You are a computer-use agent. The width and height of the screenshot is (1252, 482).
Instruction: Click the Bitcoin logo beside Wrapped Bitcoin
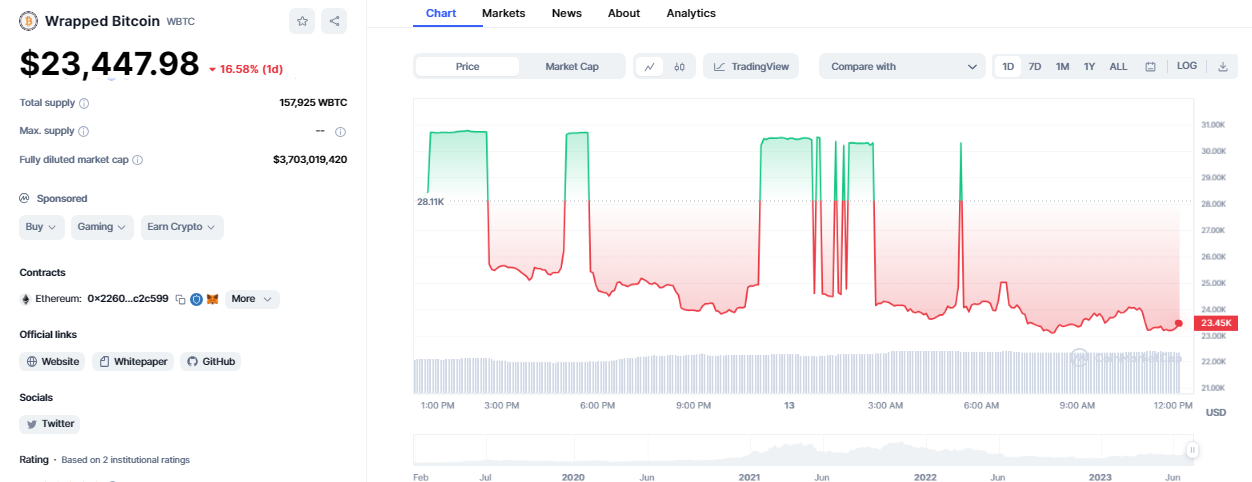(29, 20)
